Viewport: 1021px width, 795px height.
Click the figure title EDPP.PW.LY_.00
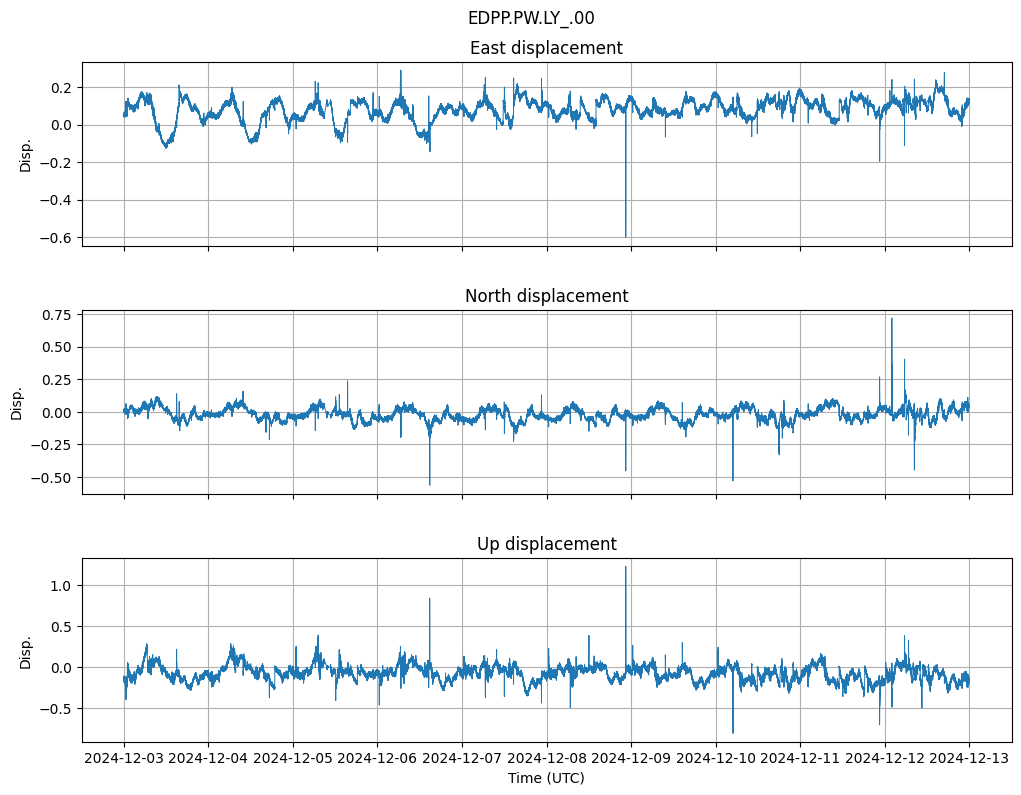tap(531, 18)
